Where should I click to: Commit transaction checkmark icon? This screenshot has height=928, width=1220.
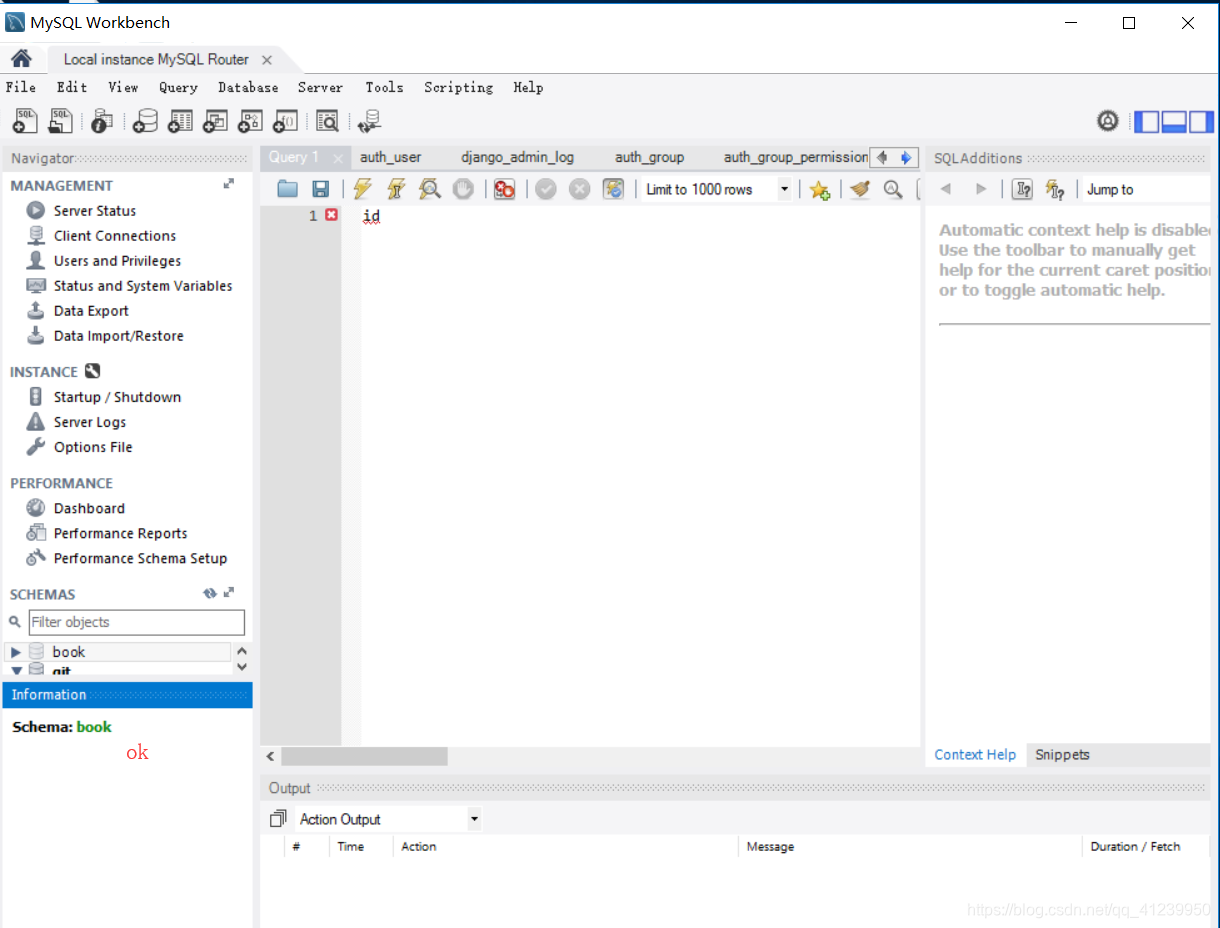[545, 189]
